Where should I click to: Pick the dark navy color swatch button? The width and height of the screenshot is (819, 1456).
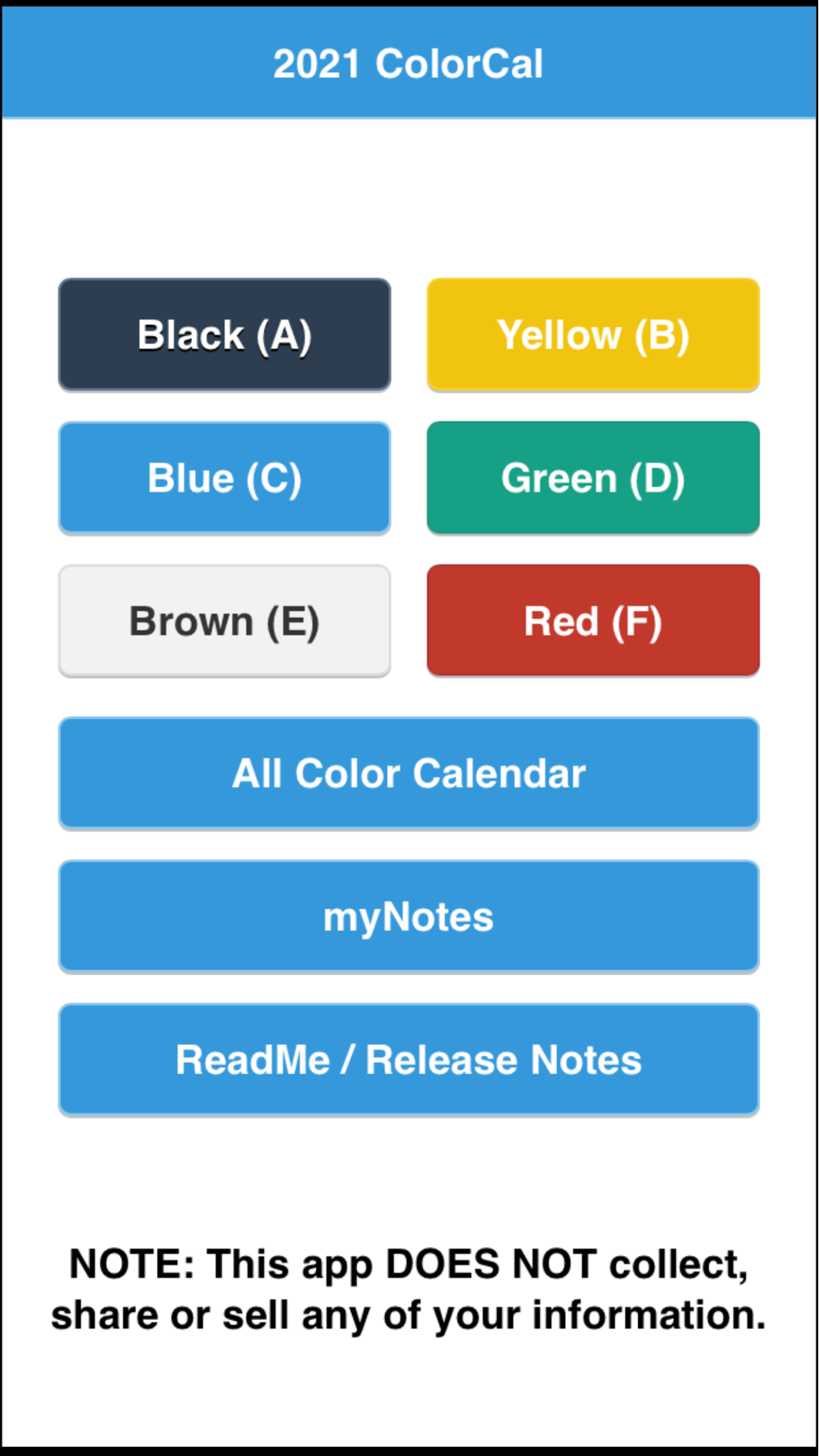pos(224,335)
